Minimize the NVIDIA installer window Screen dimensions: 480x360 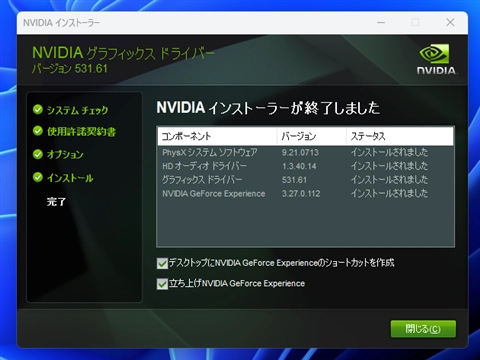pyautogui.click(x=381, y=22)
